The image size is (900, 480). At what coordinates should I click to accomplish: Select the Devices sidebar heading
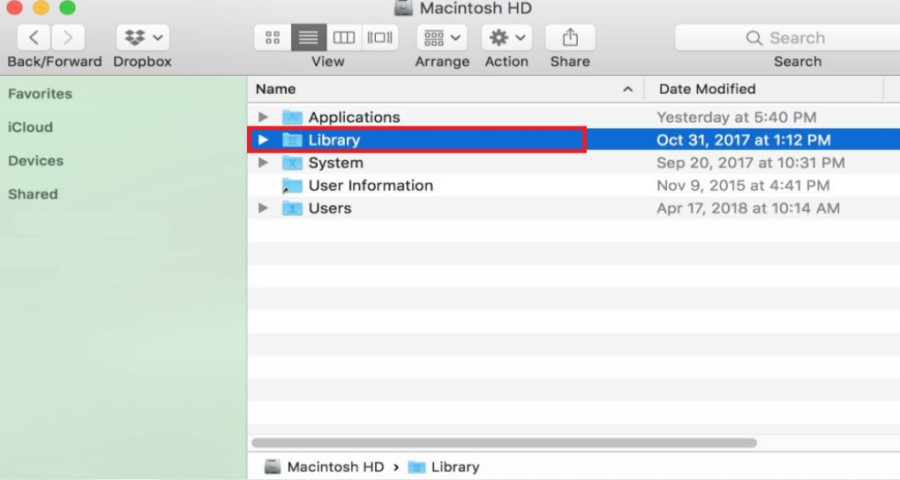(36, 160)
